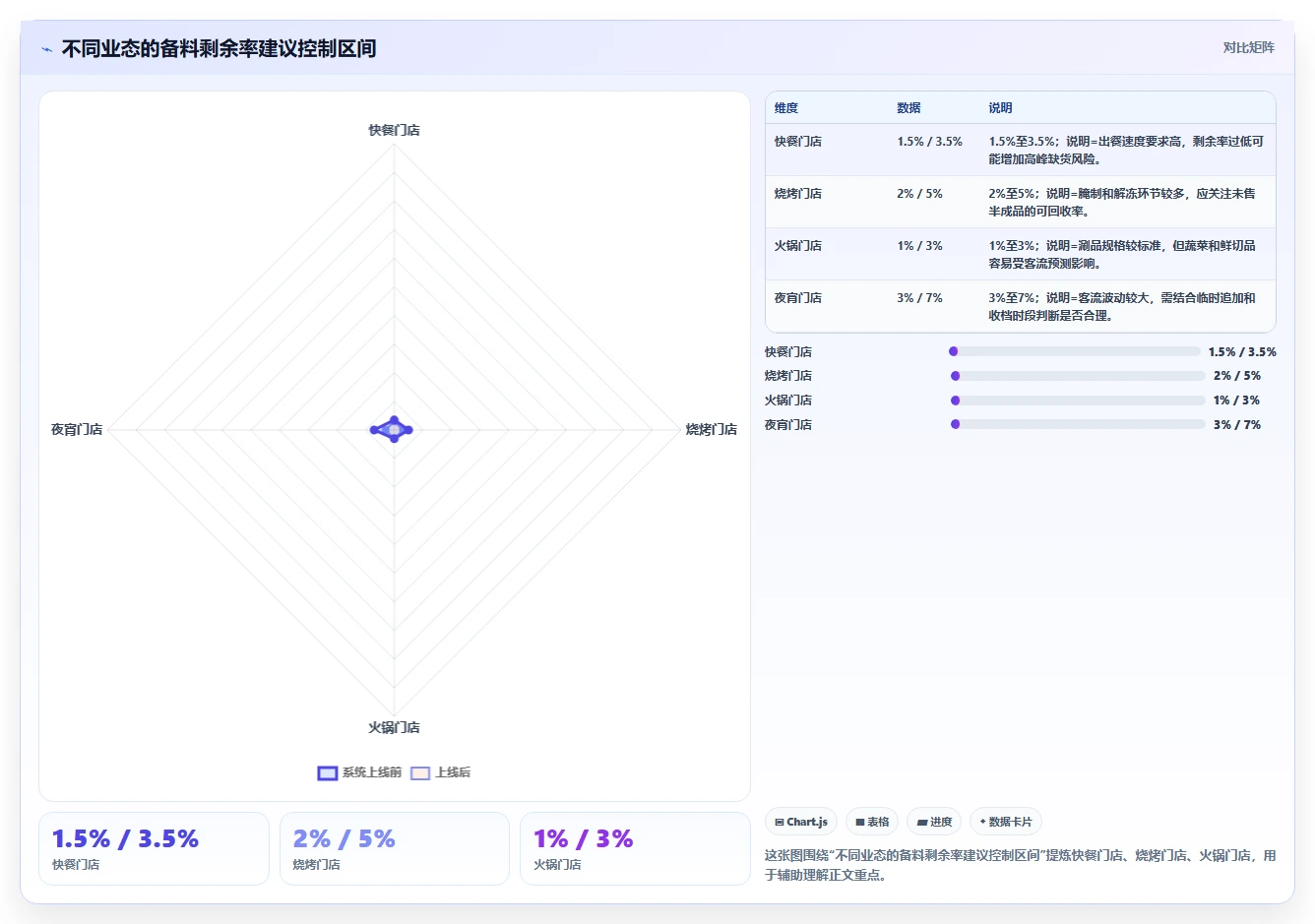This screenshot has height=924, width=1315.
Task: Click the 3% / 7% value beside progress bar
Action: pyautogui.click(x=1237, y=425)
